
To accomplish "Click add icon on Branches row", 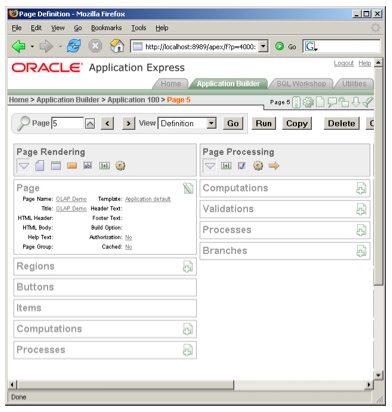I will tap(361, 251).
